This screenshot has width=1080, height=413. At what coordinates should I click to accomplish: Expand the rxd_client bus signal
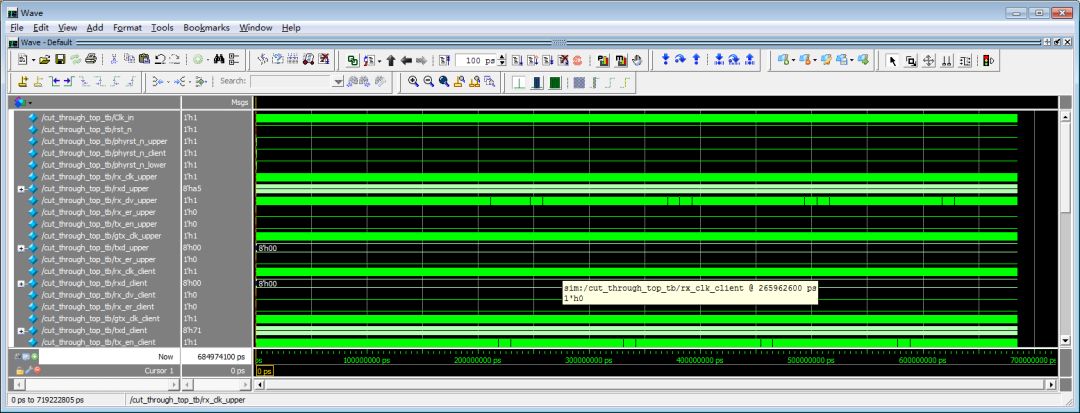pyautogui.click(x=21, y=284)
